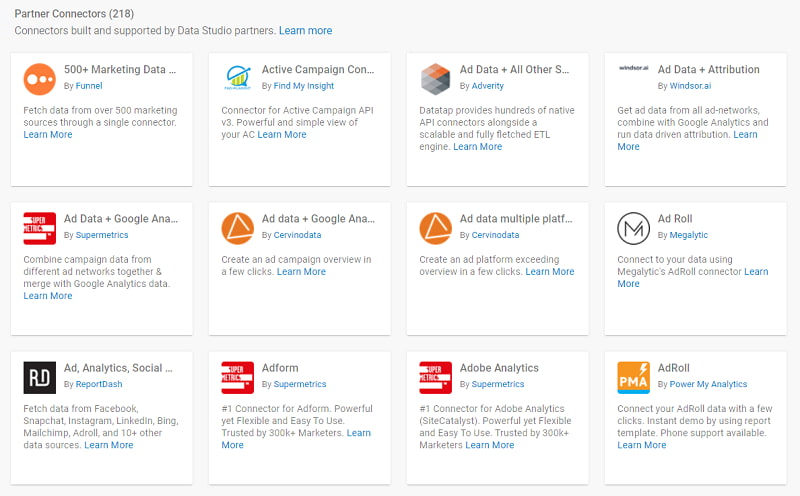The width and height of the screenshot is (800, 496).
Task: Click Supermetrics logo on the Adform card
Action: (x=237, y=378)
